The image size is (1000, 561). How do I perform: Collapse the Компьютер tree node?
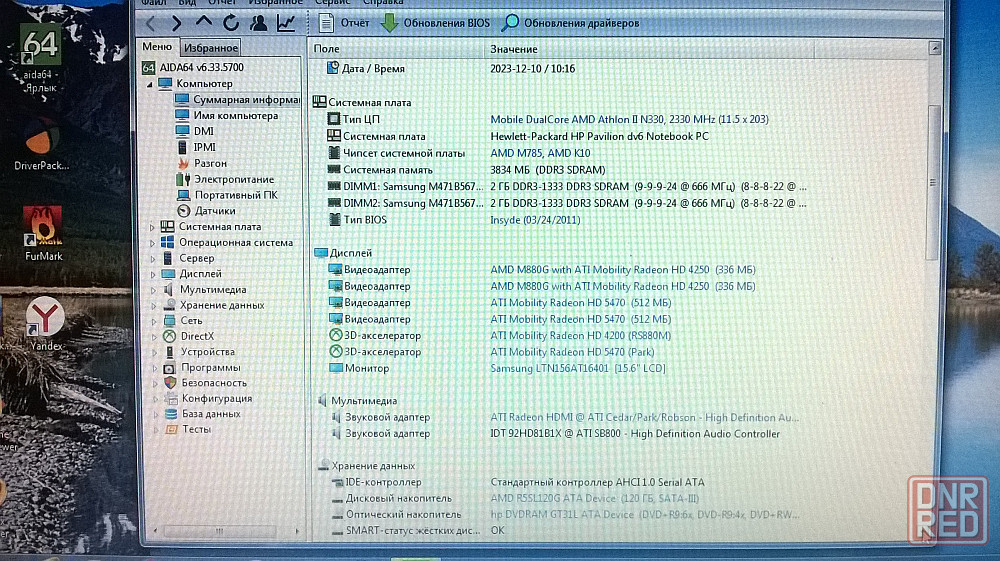pyautogui.click(x=149, y=84)
